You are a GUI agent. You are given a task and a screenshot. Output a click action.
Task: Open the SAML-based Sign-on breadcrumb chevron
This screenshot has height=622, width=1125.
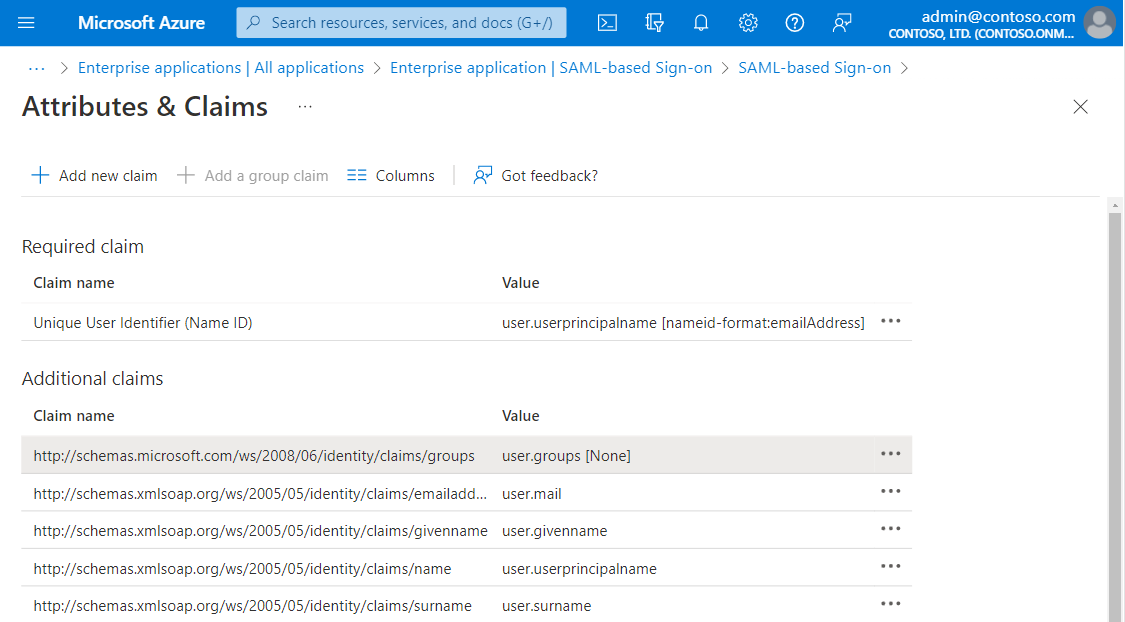point(906,67)
